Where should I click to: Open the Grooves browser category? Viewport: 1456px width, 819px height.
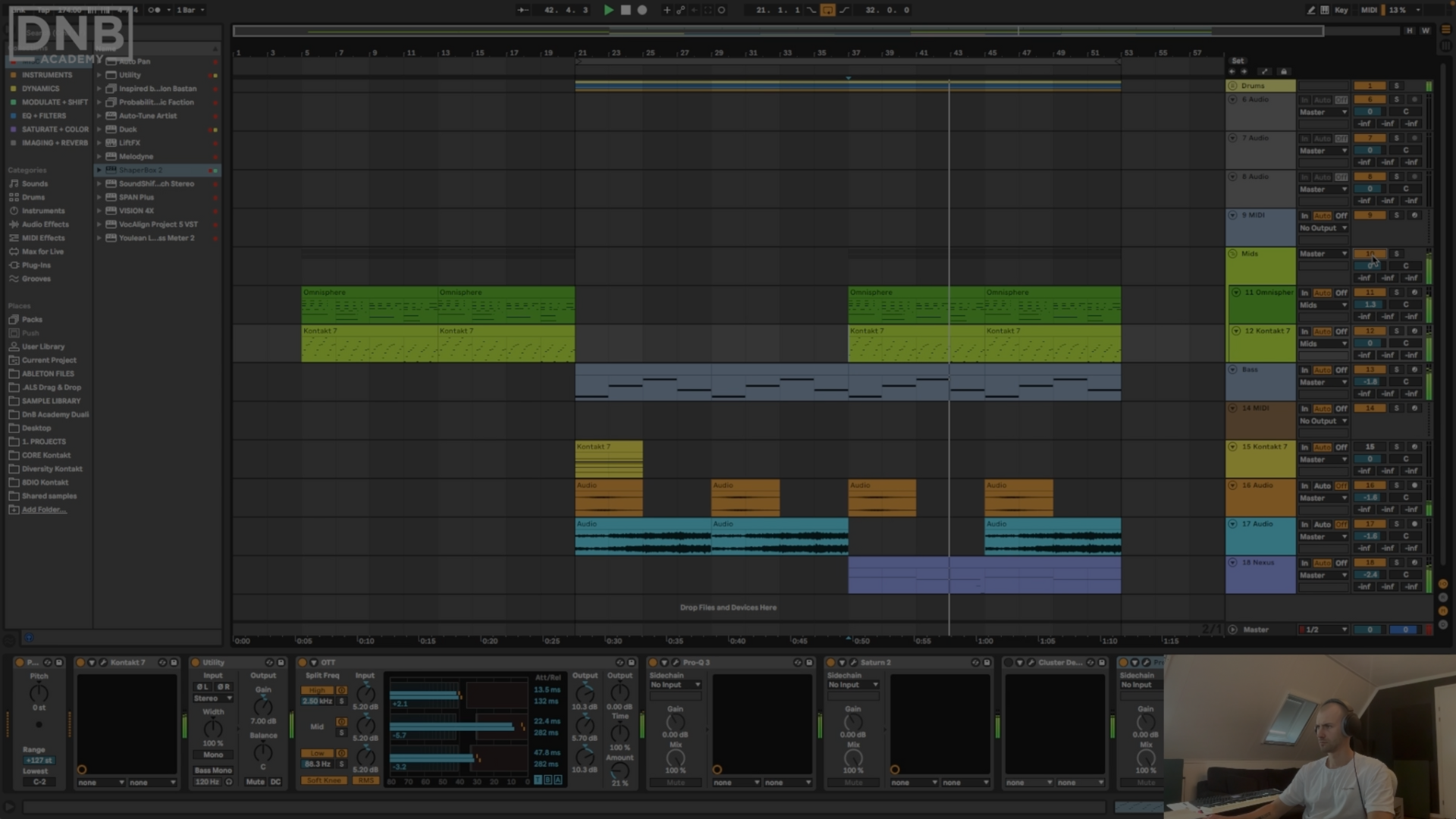[x=36, y=279]
